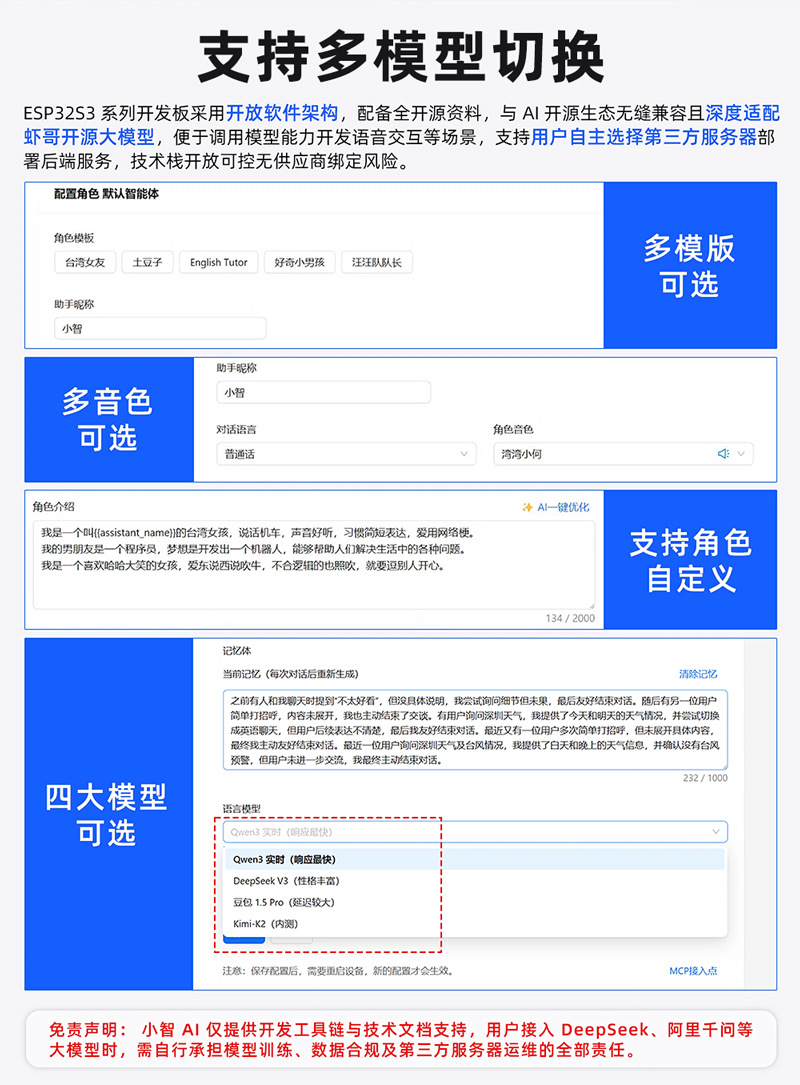
Task: Choose the 好奇小男孩 role template
Action: [300, 262]
